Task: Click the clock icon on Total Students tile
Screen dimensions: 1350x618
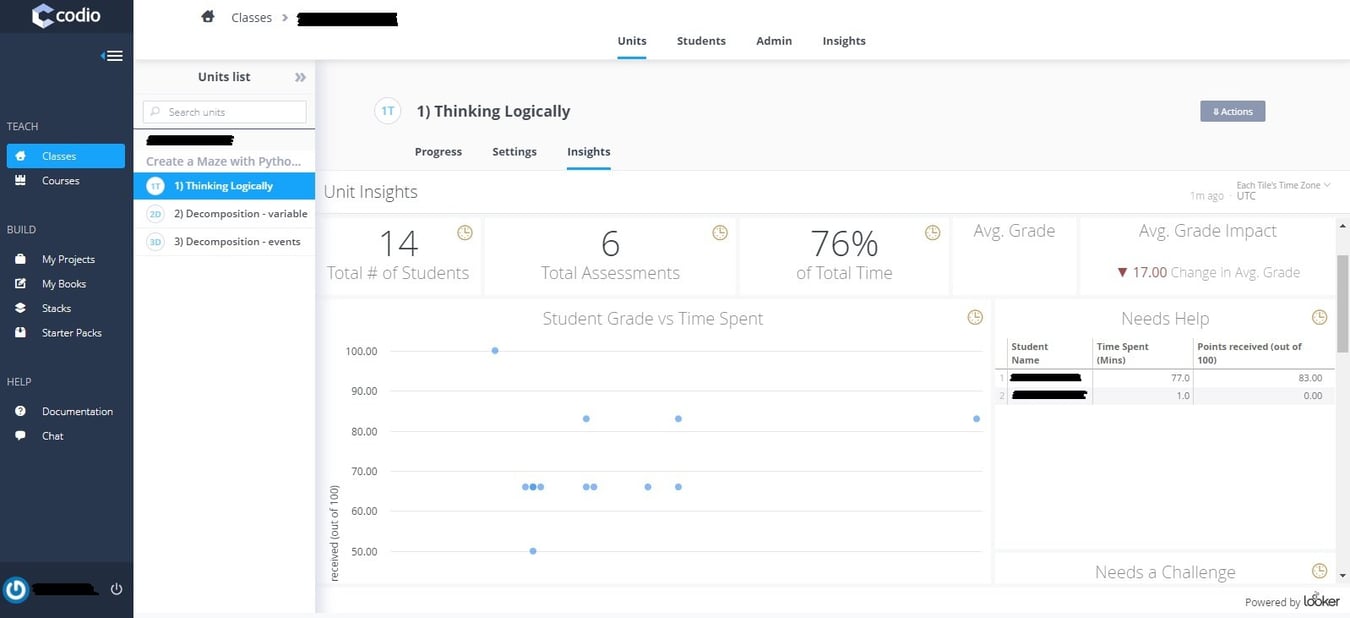Action: (464, 233)
